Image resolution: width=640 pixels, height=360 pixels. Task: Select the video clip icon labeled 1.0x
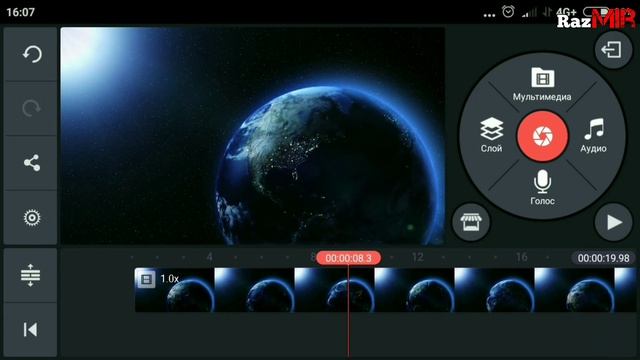pyautogui.click(x=146, y=279)
